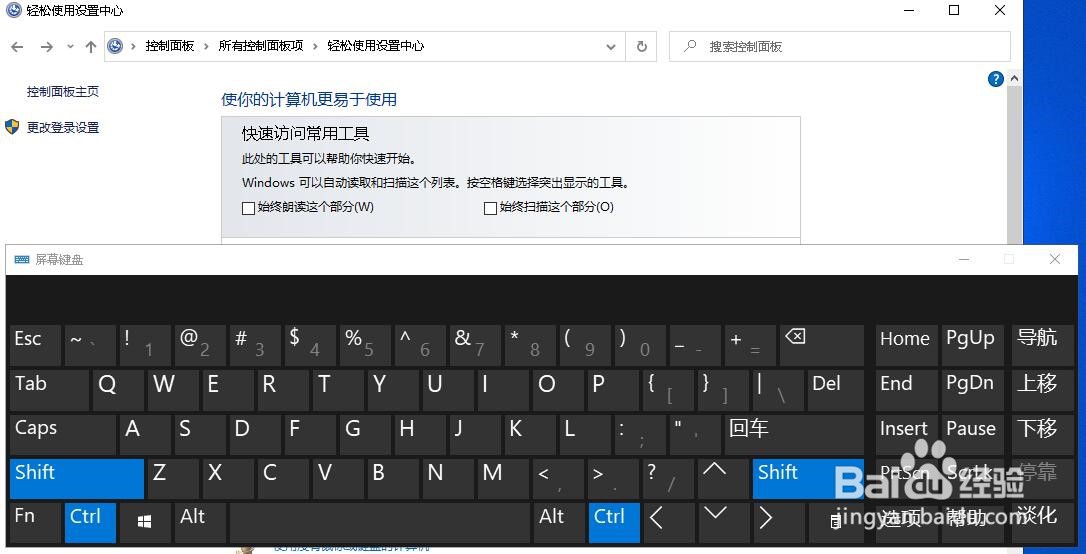Click the search magnifier icon

[690, 46]
